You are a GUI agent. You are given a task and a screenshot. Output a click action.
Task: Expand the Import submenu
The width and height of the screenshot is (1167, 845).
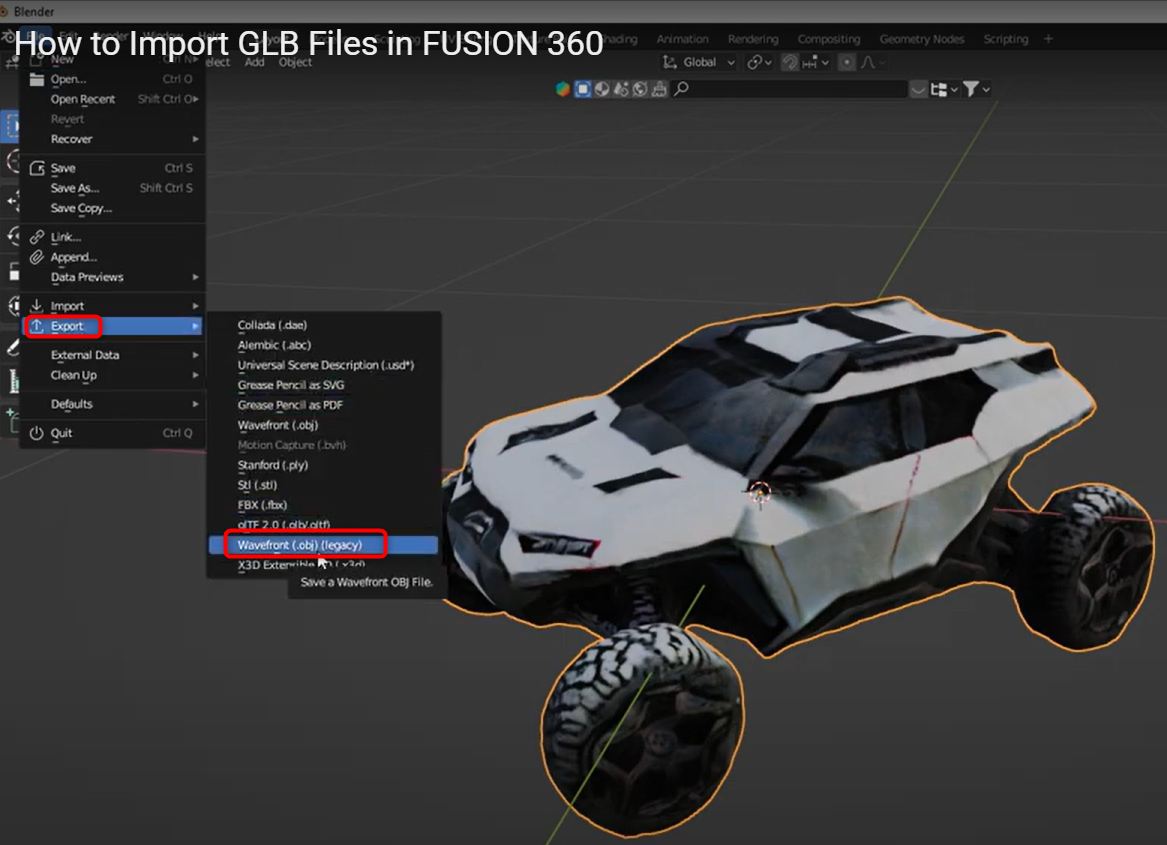click(112, 306)
